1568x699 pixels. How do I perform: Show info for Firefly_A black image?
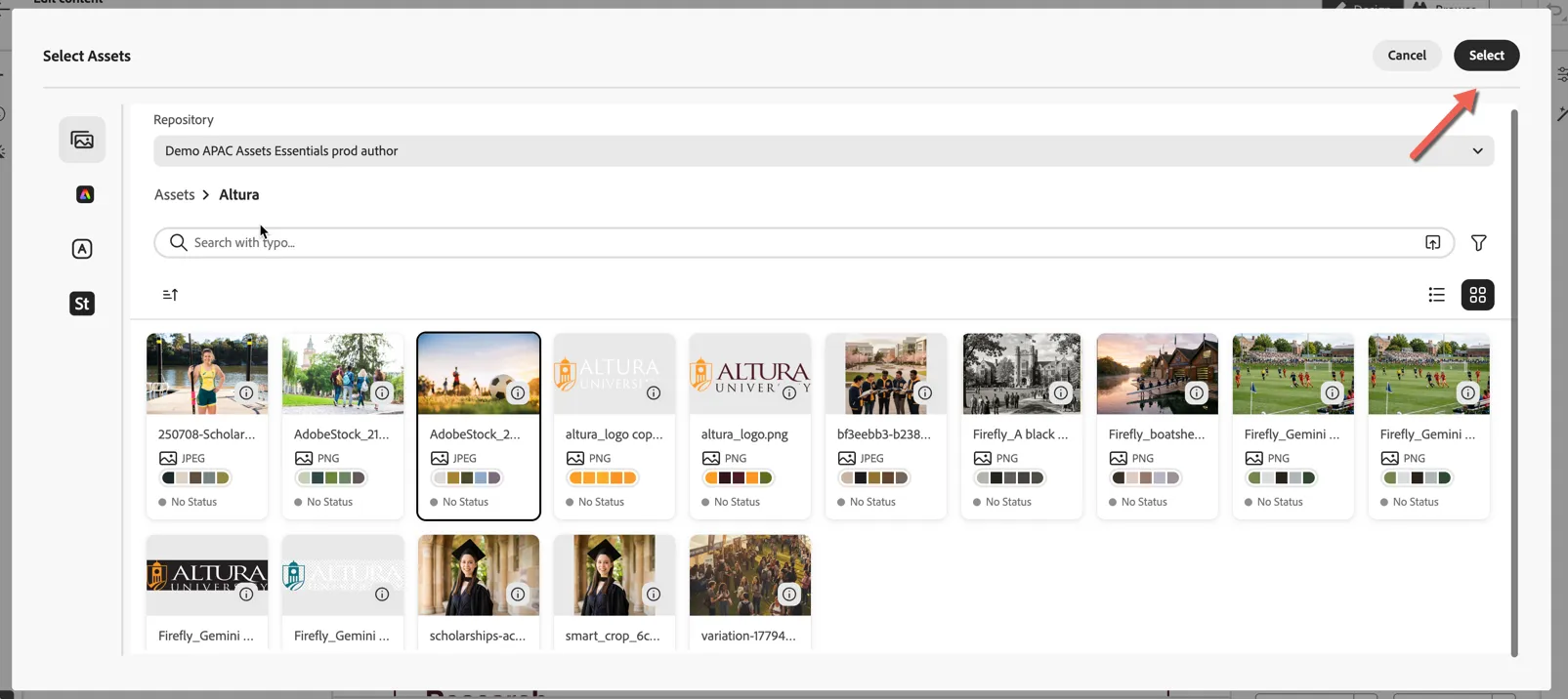point(1061,392)
